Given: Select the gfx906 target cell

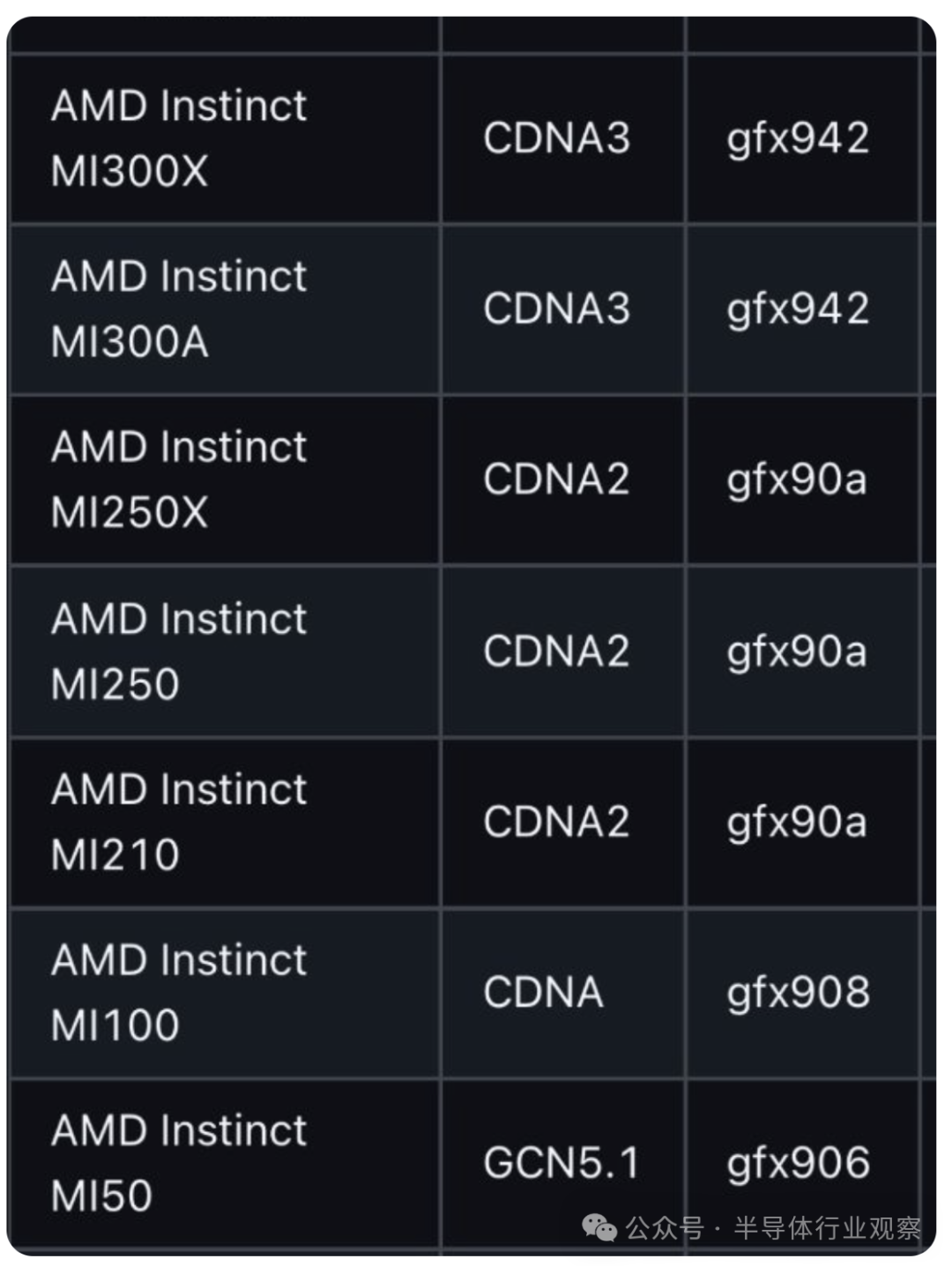Looking at the screenshot, I should pos(803,1164).
